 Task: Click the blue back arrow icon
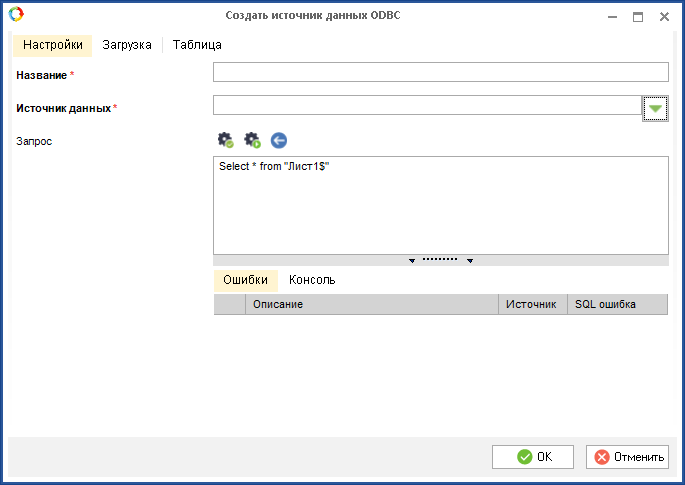click(x=279, y=141)
